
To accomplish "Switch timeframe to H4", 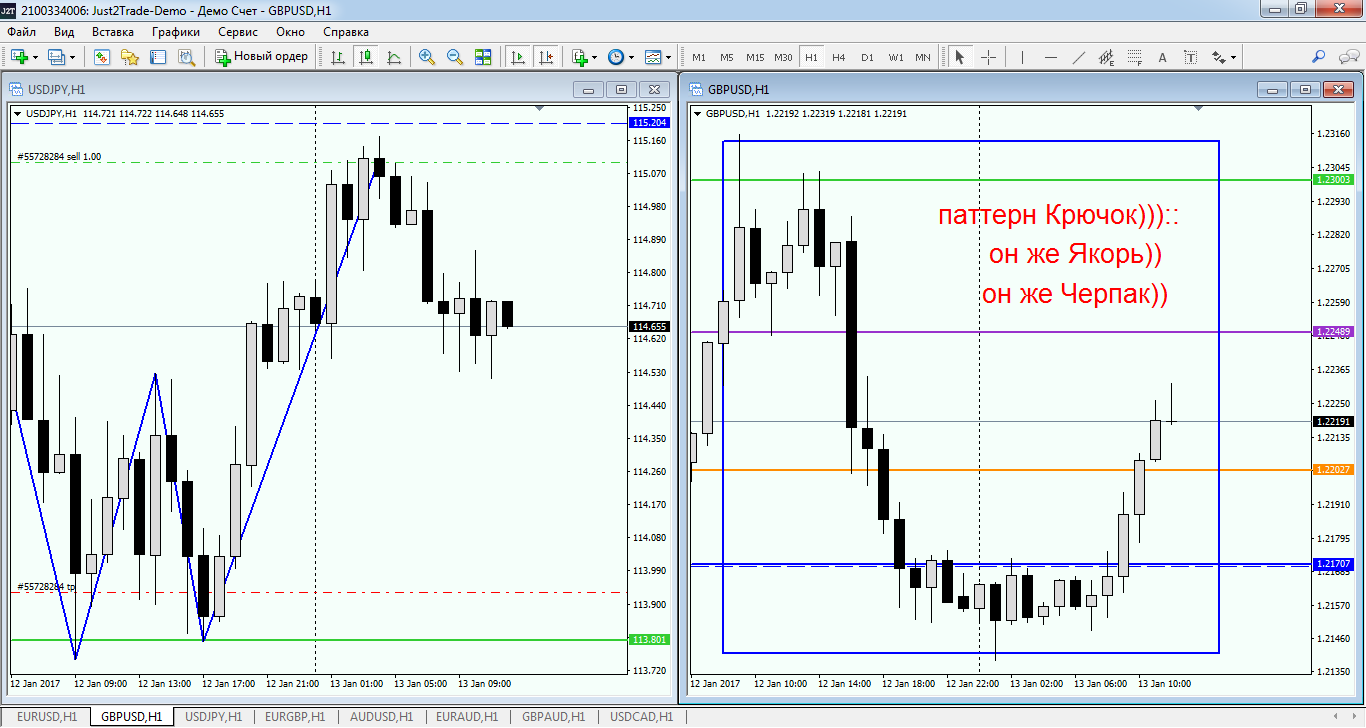I will [838, 57].
